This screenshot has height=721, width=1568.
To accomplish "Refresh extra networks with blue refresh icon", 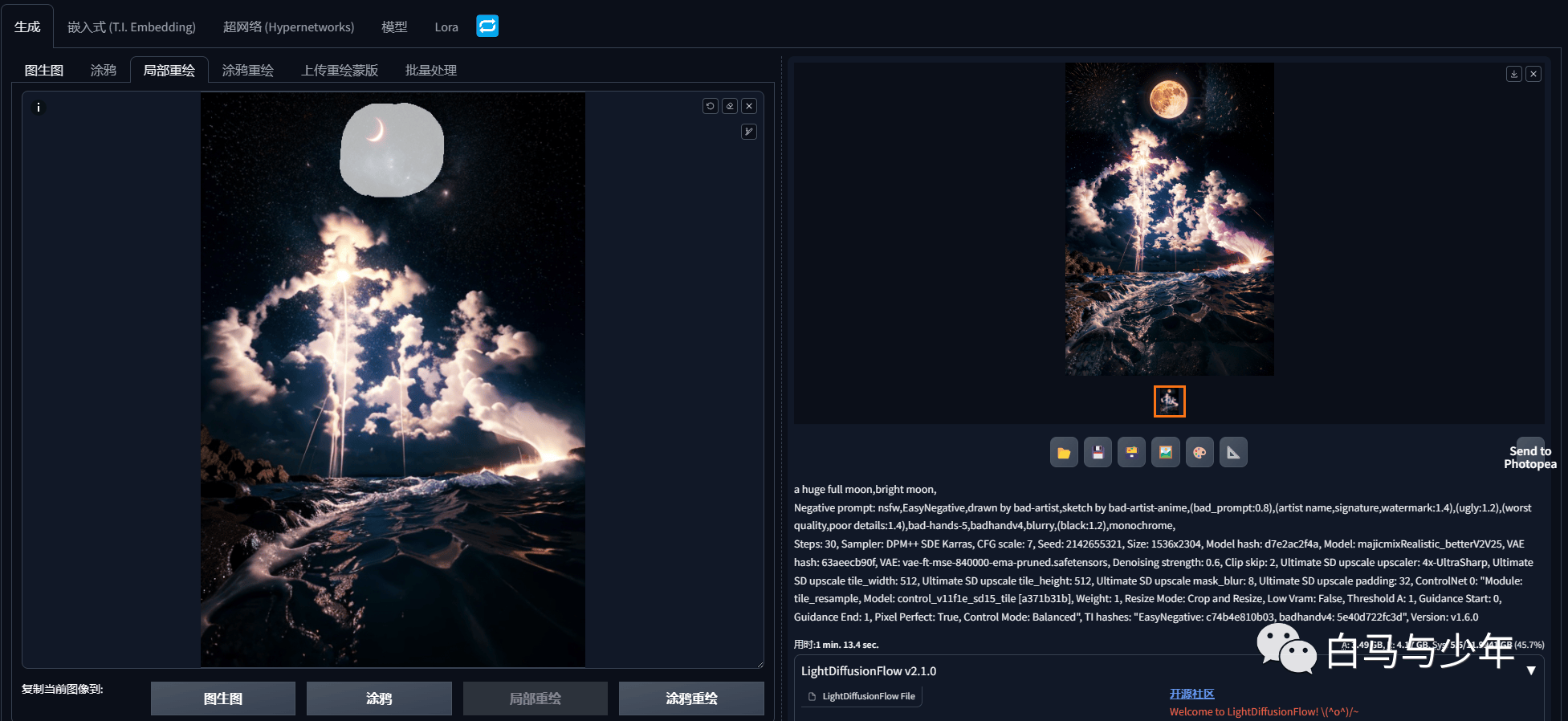I will pyautogui.click(x=487, y=26).
